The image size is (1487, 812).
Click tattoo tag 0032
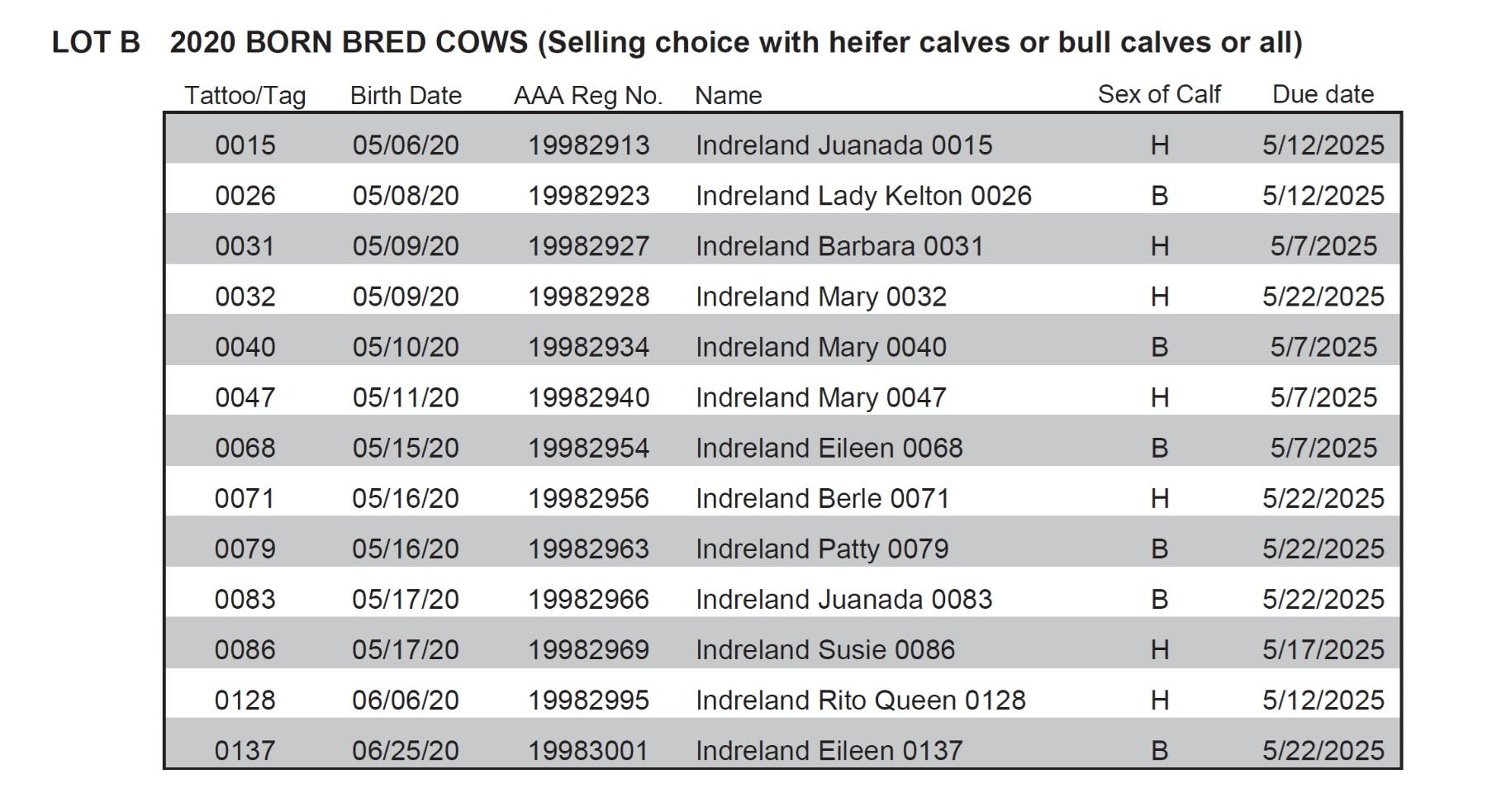[245, 297]
